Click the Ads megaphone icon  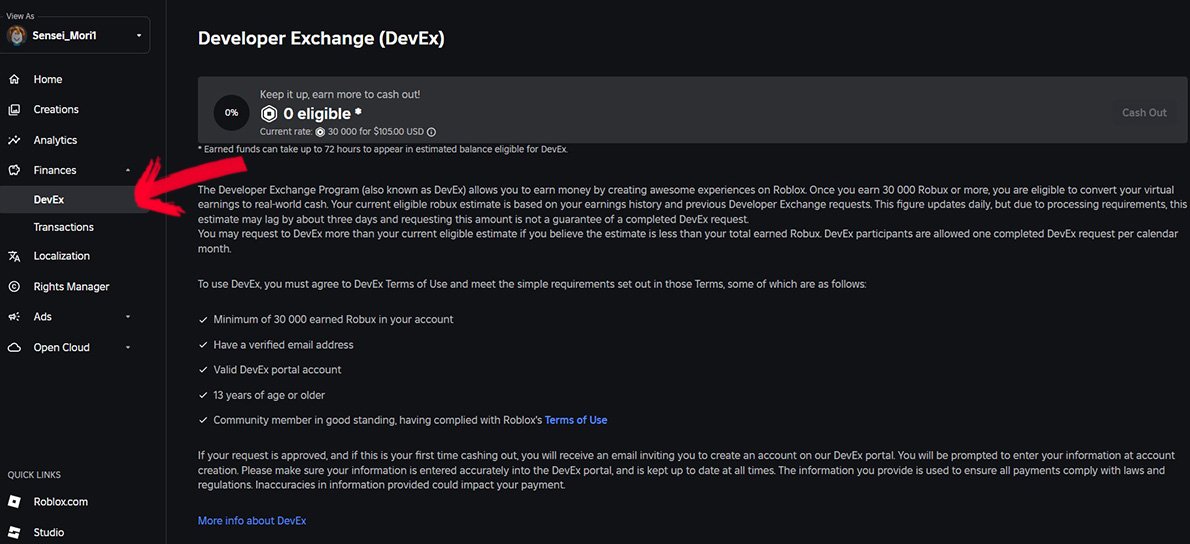(14, 317)
